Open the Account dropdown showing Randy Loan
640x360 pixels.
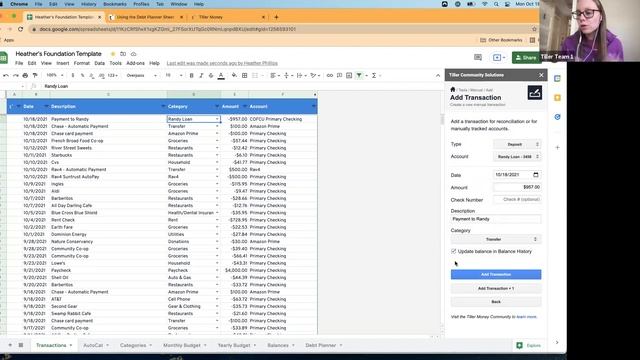coord(517,157)
